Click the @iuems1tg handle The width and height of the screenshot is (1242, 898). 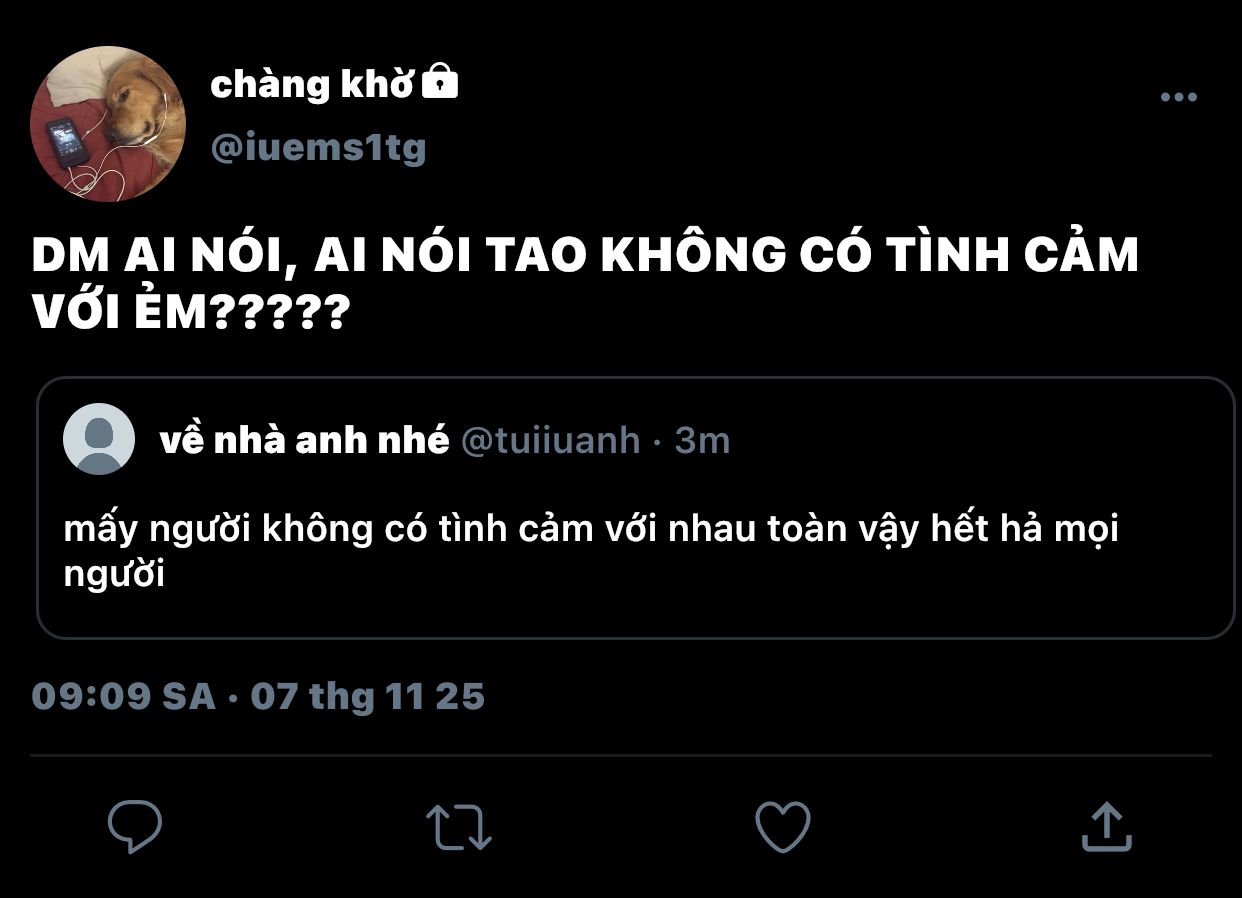point(318,148)
